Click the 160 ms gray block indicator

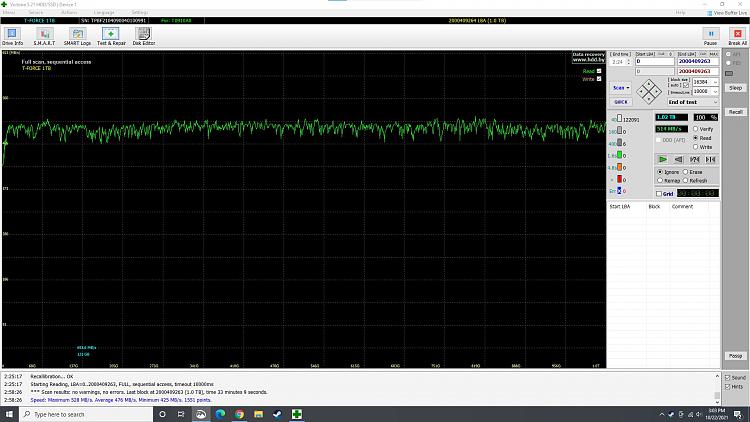(619, 130)
